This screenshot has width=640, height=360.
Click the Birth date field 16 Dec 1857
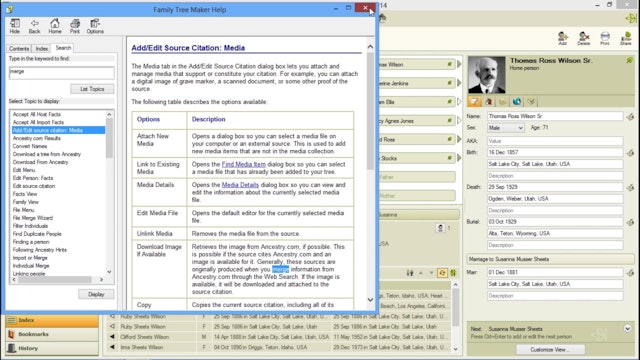coord(555,152)
